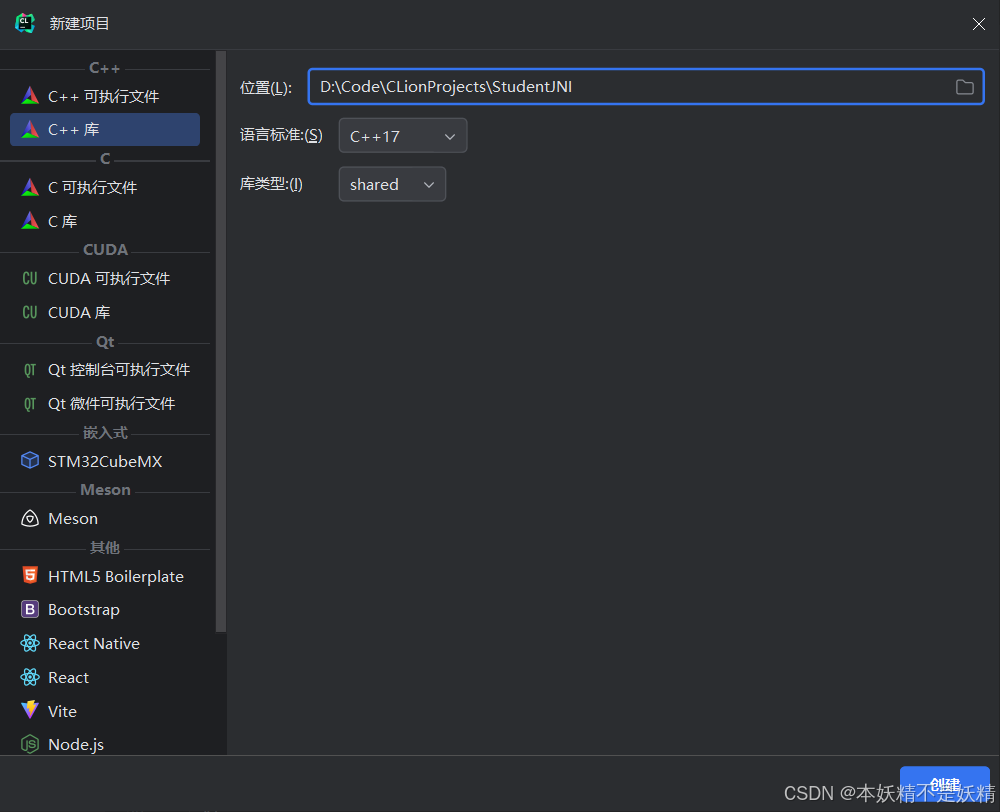The width and height of the screenshot is (1000, 812).
Task: Select C++ 可执行文件 project type
Action: click(x=105, y=96)
